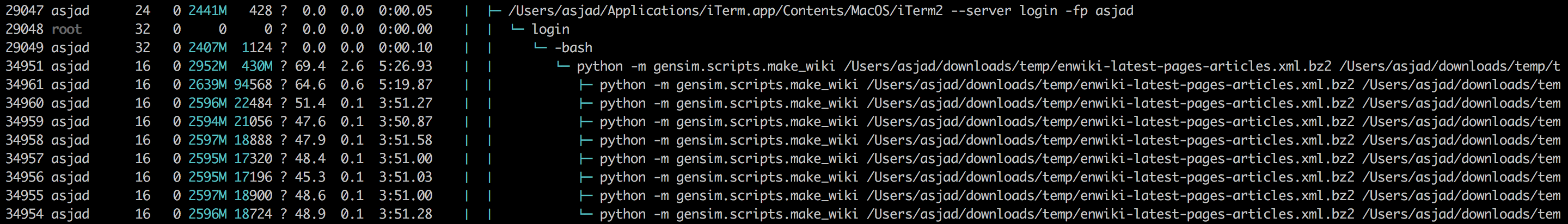Select process row with PID 34955
The width and height of the screenshot is (1568, 224).
[784, 196]
